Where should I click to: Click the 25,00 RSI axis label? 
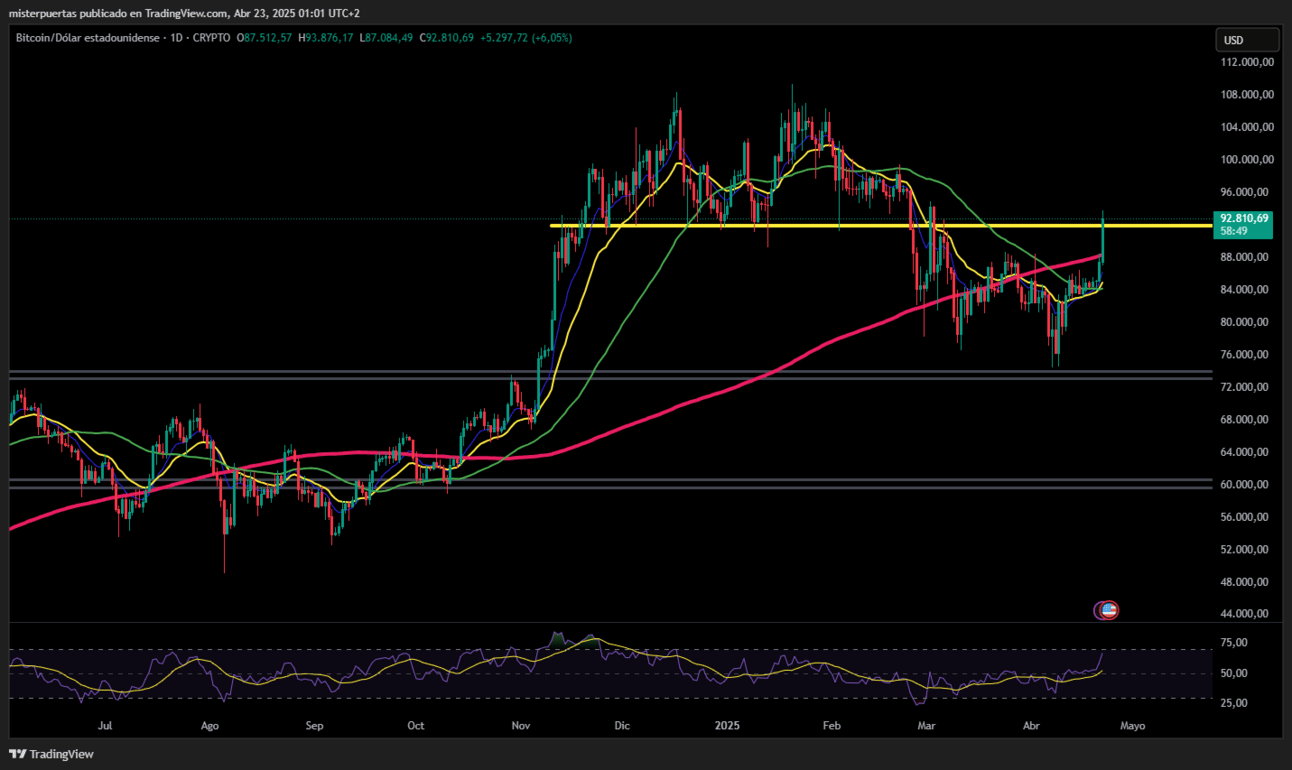[1234, 703]
